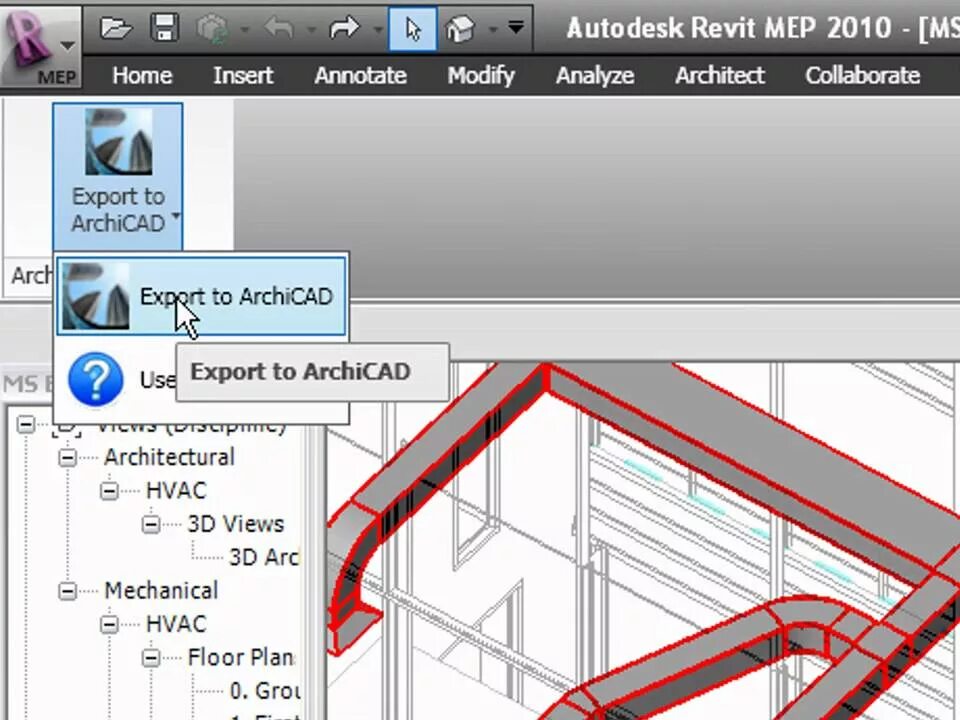Select the Architectural tree item

tap(170, 457)
